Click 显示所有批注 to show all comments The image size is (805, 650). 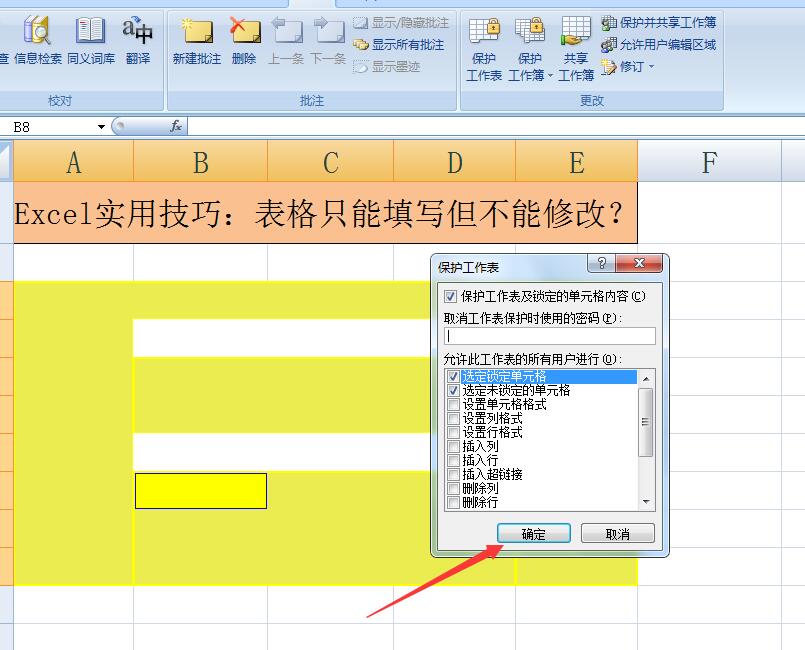(398, 45)
